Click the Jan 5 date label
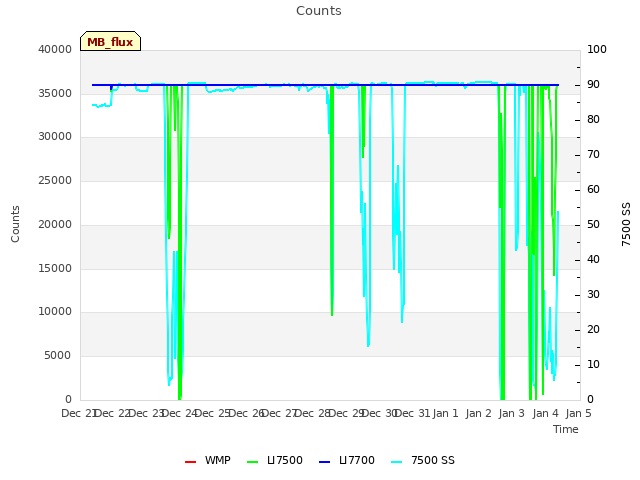The width and height of the screenshot is (640, 480). coord(578,413)
